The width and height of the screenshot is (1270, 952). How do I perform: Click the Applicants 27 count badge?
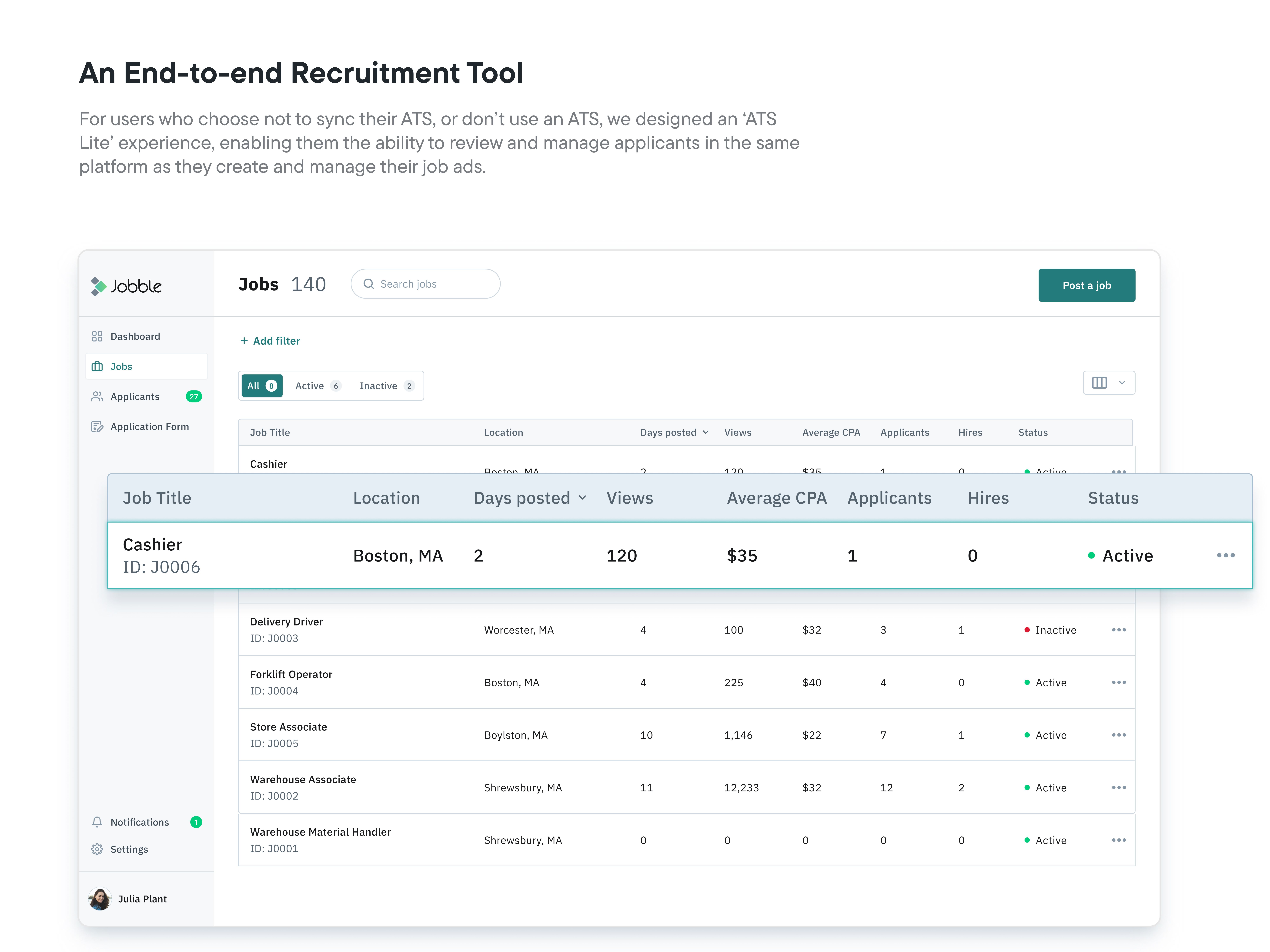click(x=194, y=397)
